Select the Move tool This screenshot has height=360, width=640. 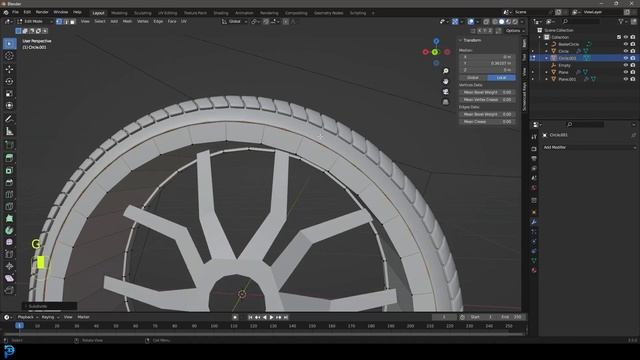9,69
